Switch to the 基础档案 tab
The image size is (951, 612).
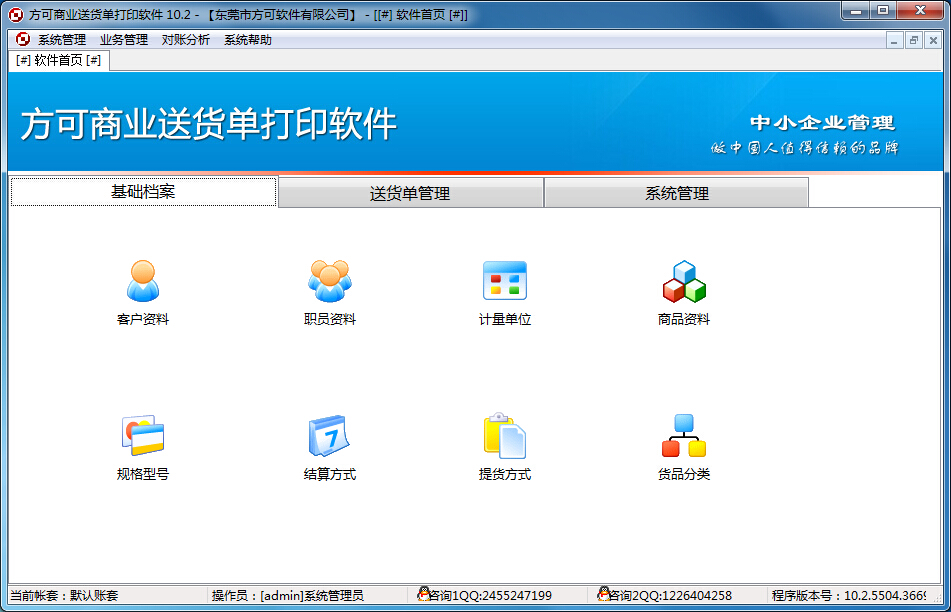(143, 192)
